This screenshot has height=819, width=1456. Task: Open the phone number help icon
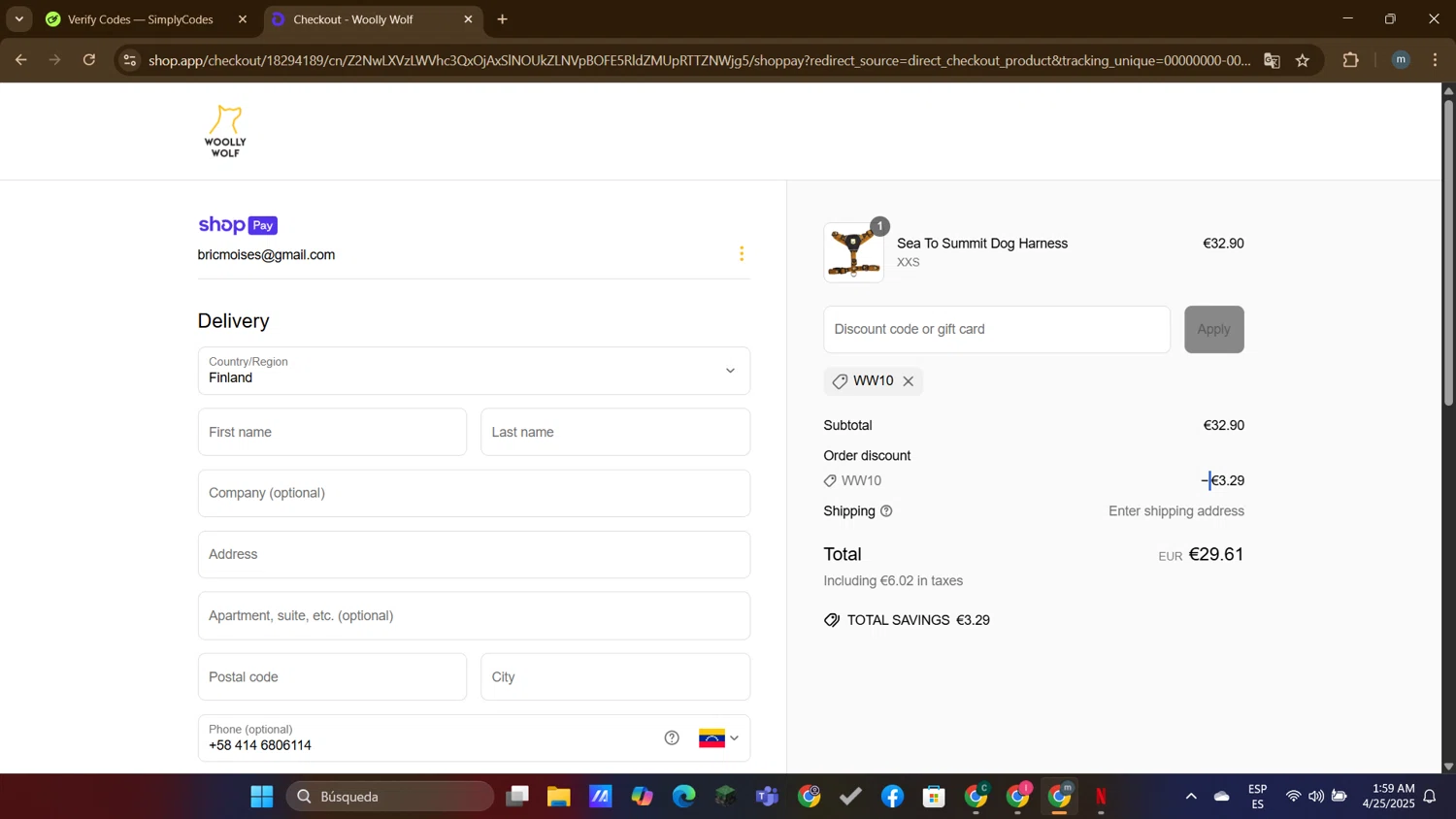coord(672,737)
